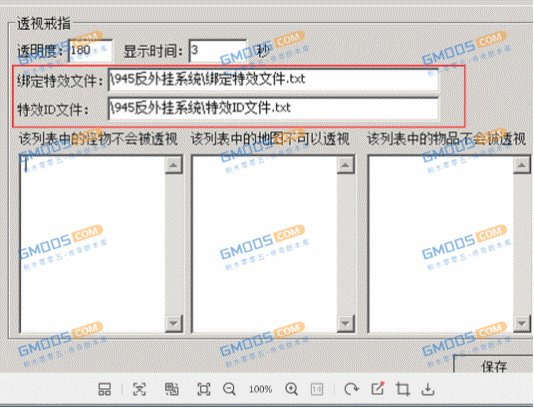The height and width of the screenshot is (408, 534).
Task: Open the thumbnail grid view icon
Action: [x=104, y=389]
